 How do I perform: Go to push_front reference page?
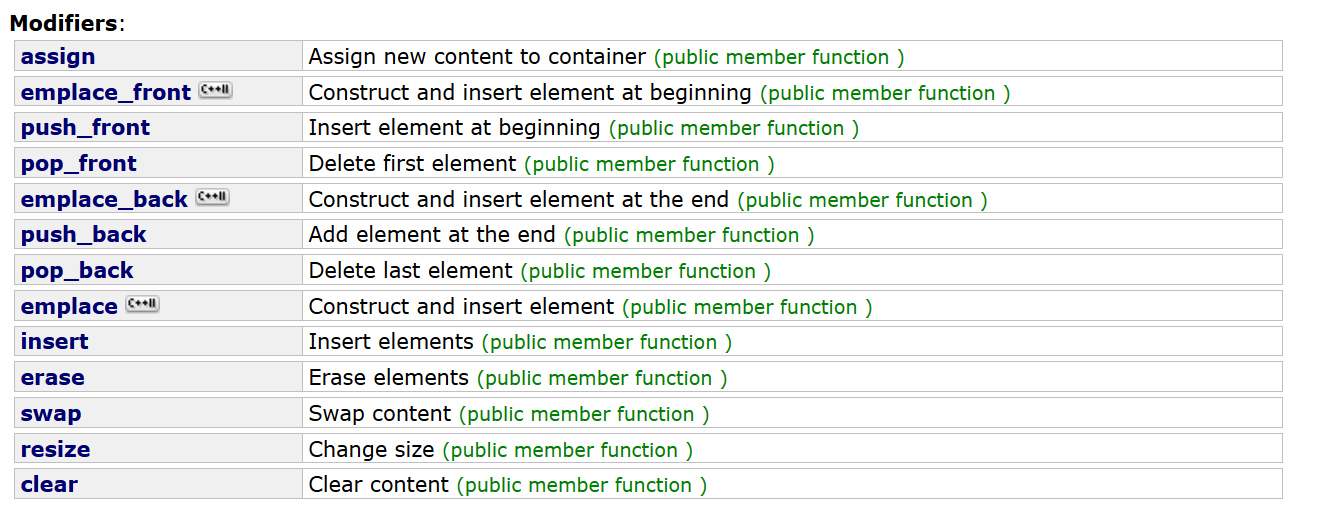tap(85, 128)
